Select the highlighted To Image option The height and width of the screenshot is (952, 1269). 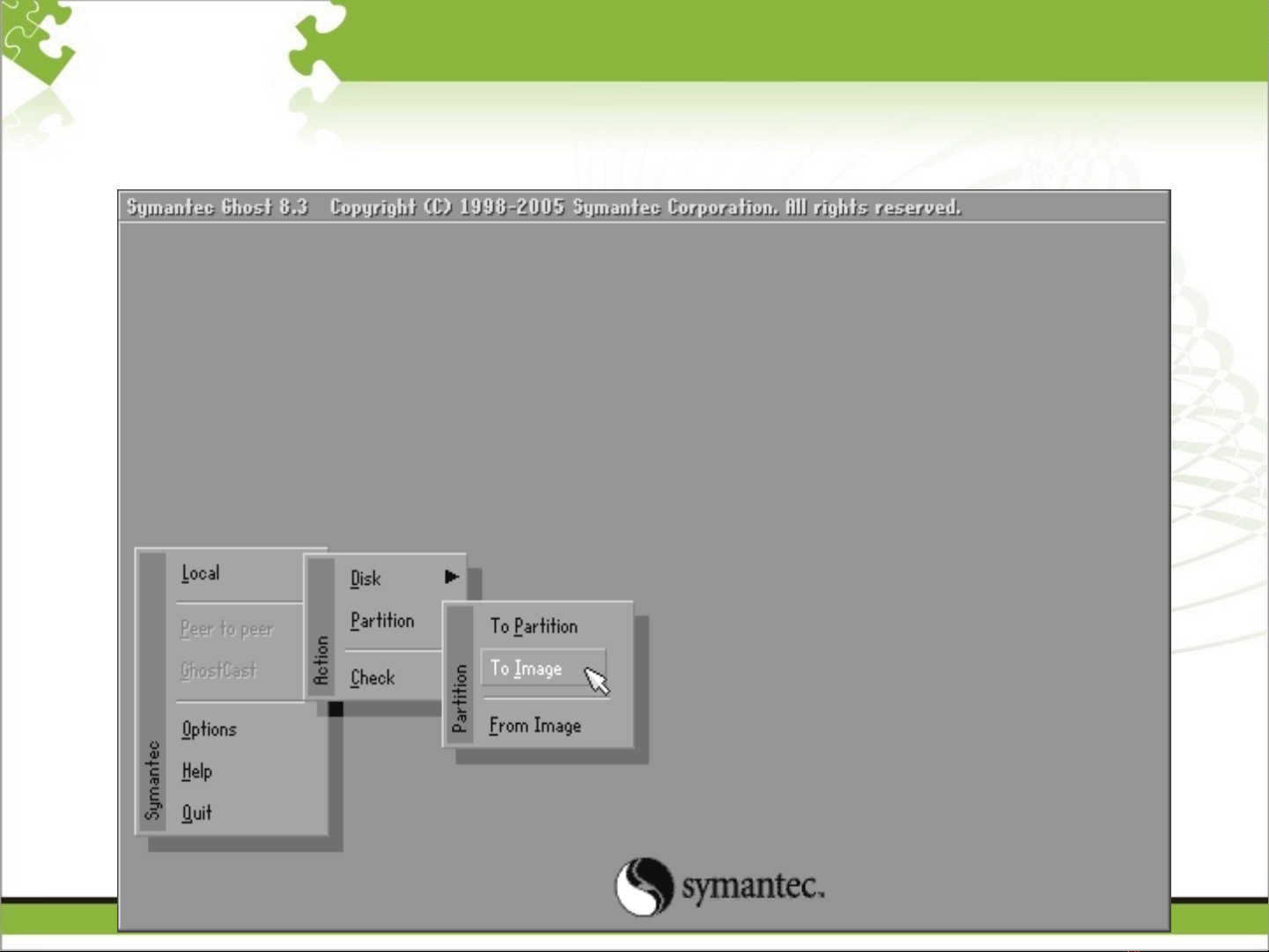527,668
